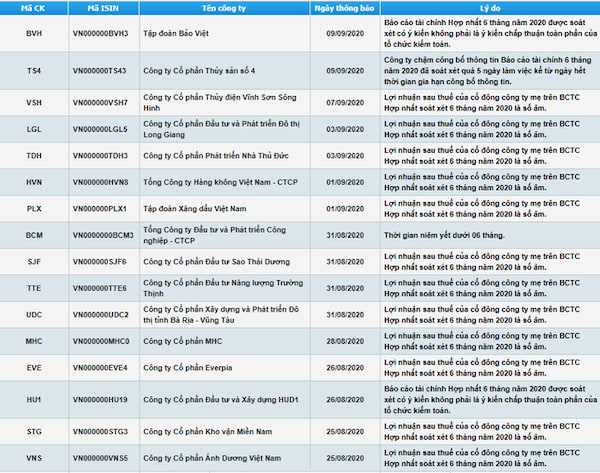Select stock code HU1
This screenshot has height=473, width=600.
[34, 400]
